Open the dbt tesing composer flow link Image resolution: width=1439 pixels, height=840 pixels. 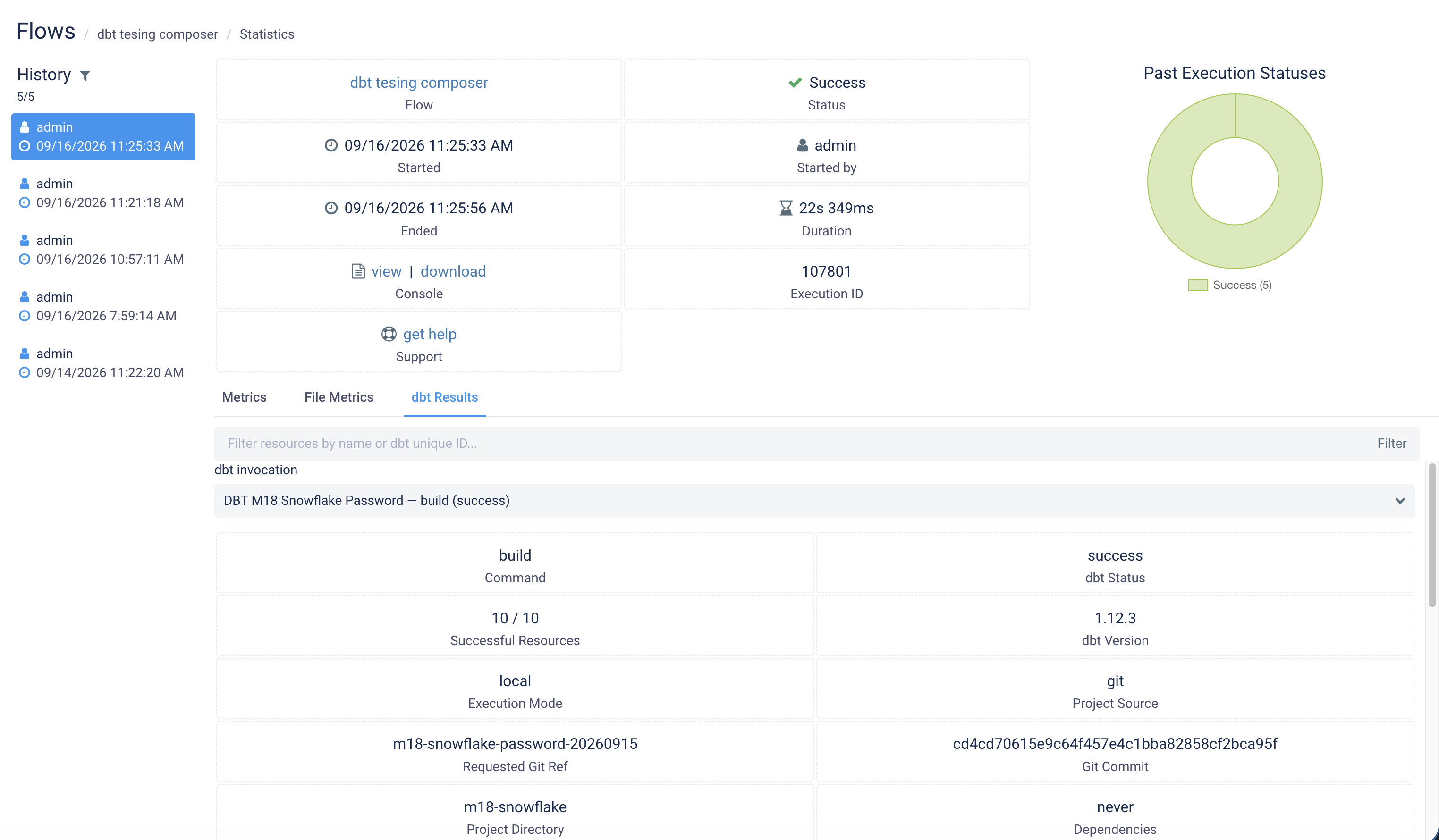coord(419,83)
